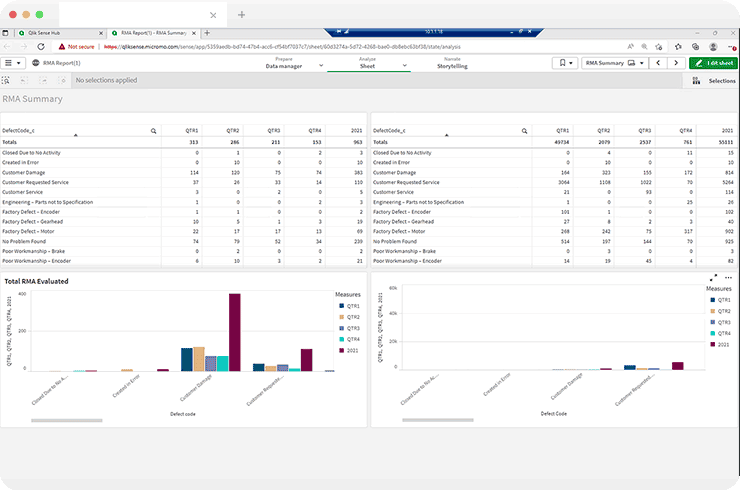This screenshot has height=490, width=740.
Task: Go to the next sheet arrow
Action: click(x=675, y=63)
